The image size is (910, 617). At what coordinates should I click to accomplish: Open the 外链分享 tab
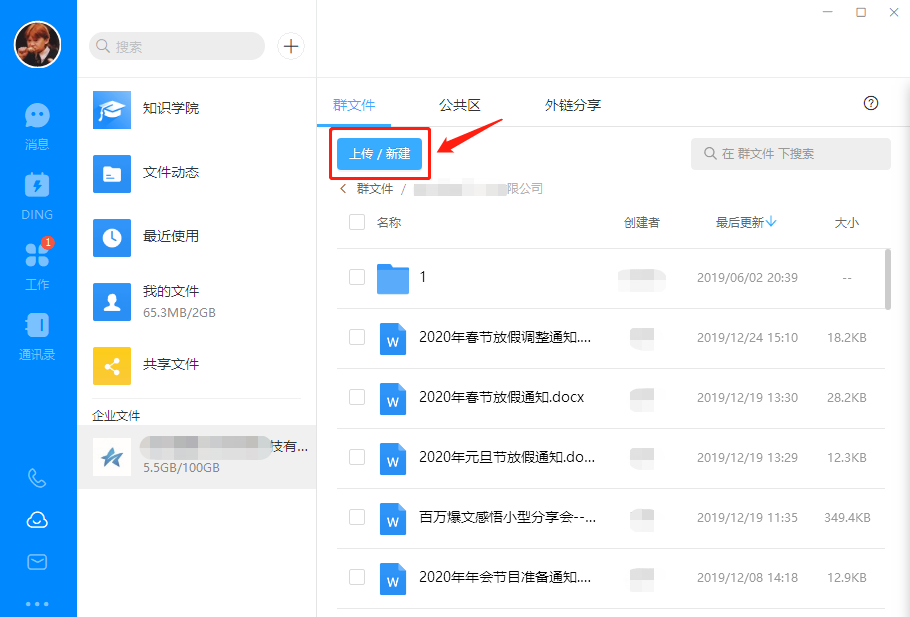click(x=573, y=103)
